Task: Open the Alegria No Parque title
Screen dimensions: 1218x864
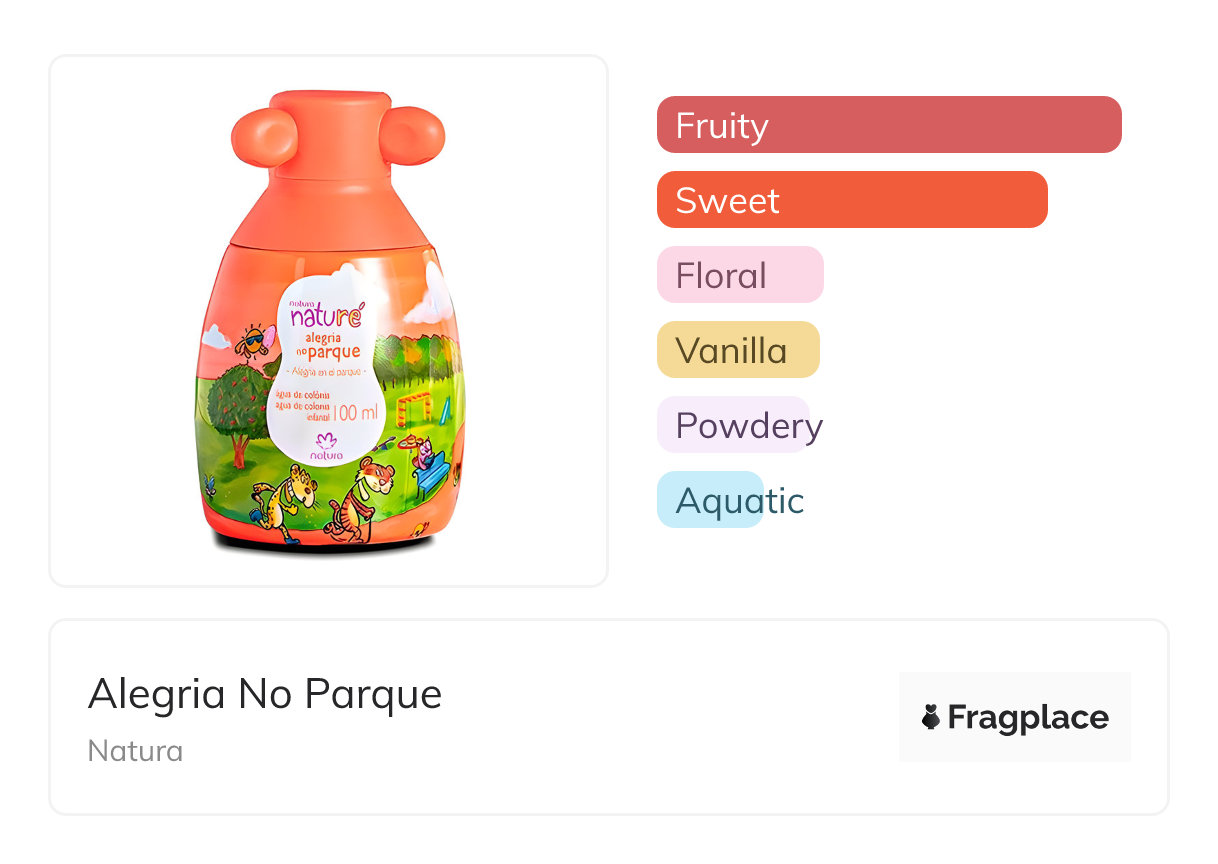Action: pos(265,693)
